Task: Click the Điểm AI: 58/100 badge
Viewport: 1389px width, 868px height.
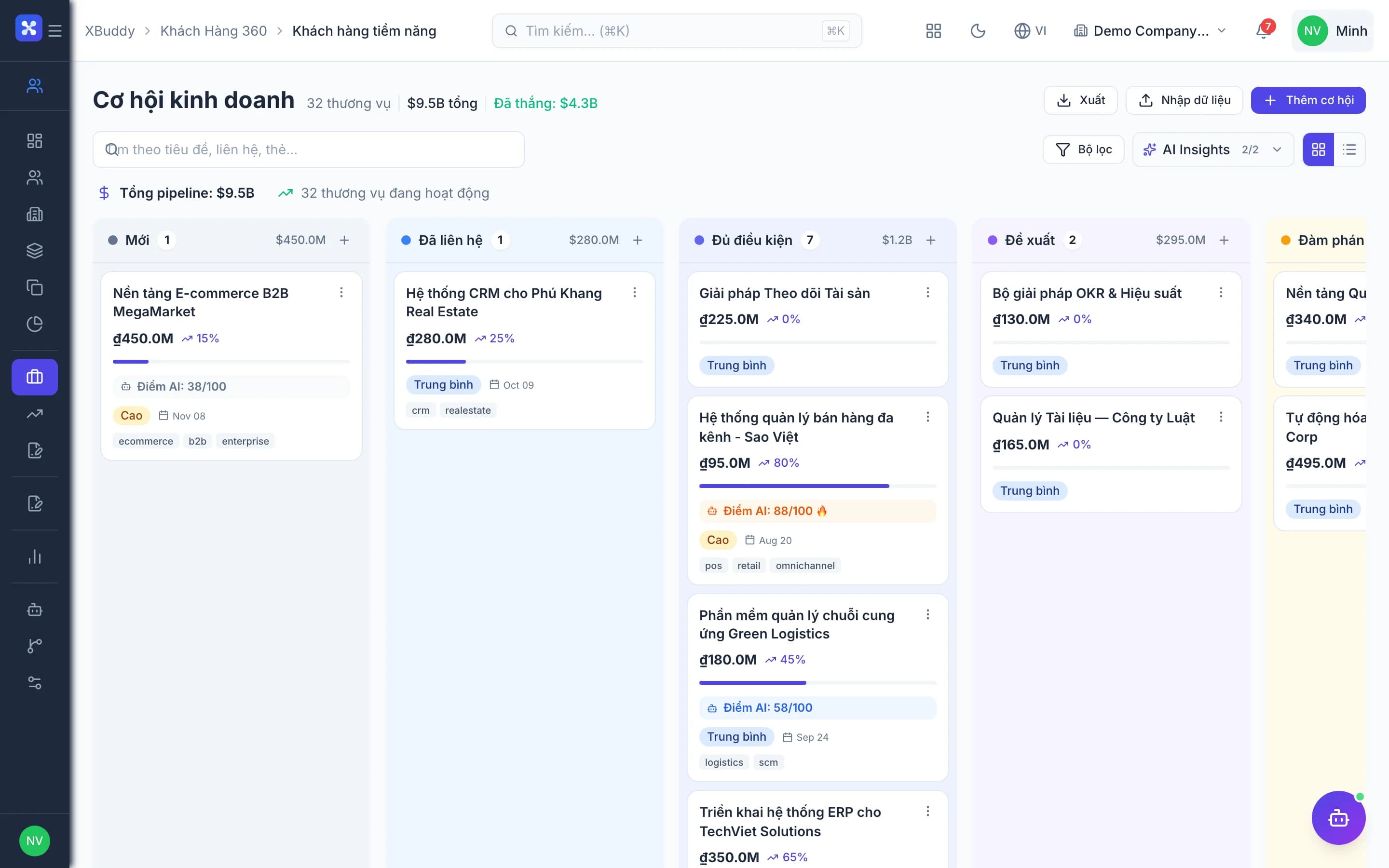Action: tap(818, 708)
